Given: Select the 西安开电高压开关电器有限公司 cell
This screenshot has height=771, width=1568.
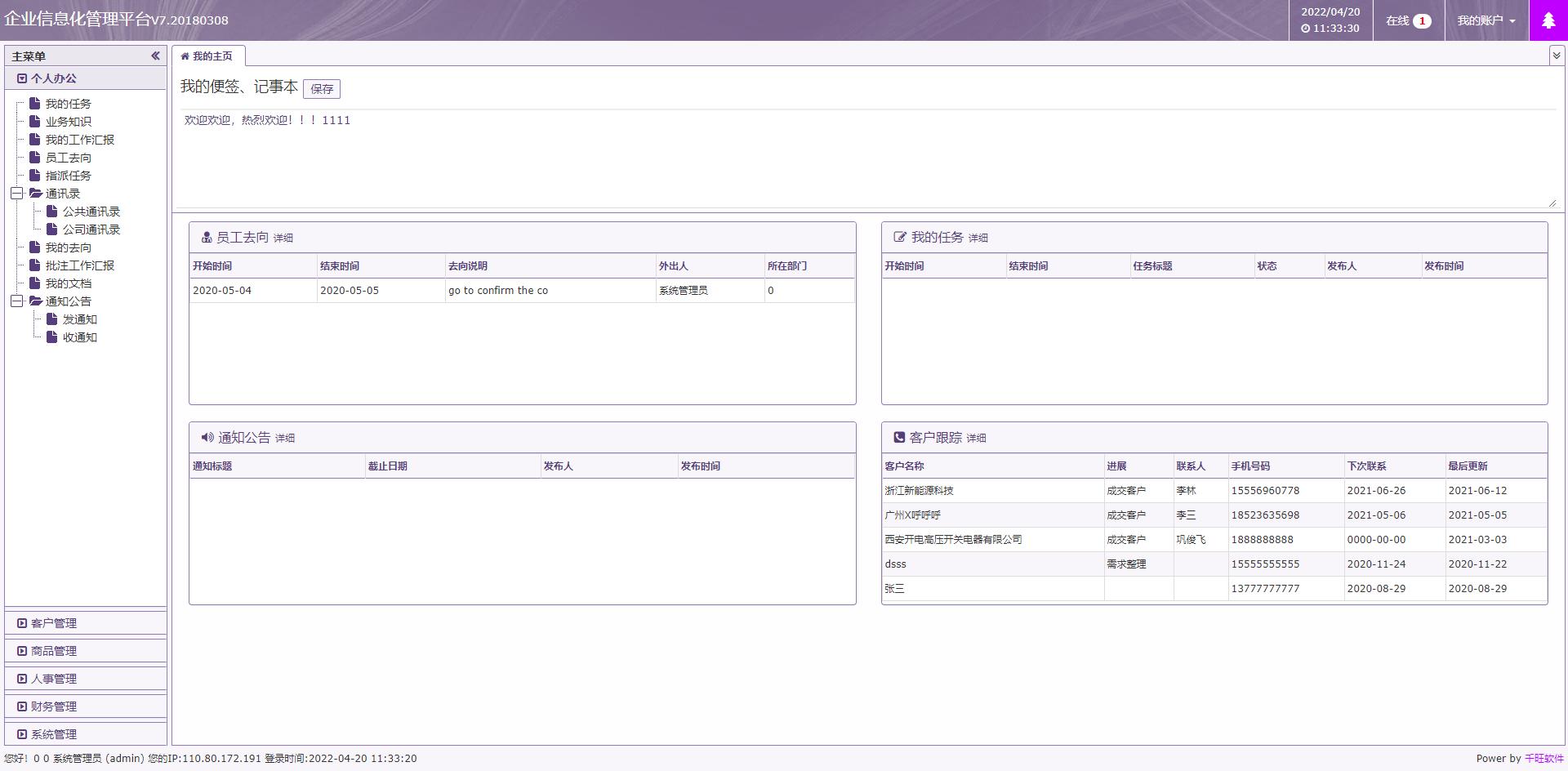Looking at the screenshot, I should (993, 540).
